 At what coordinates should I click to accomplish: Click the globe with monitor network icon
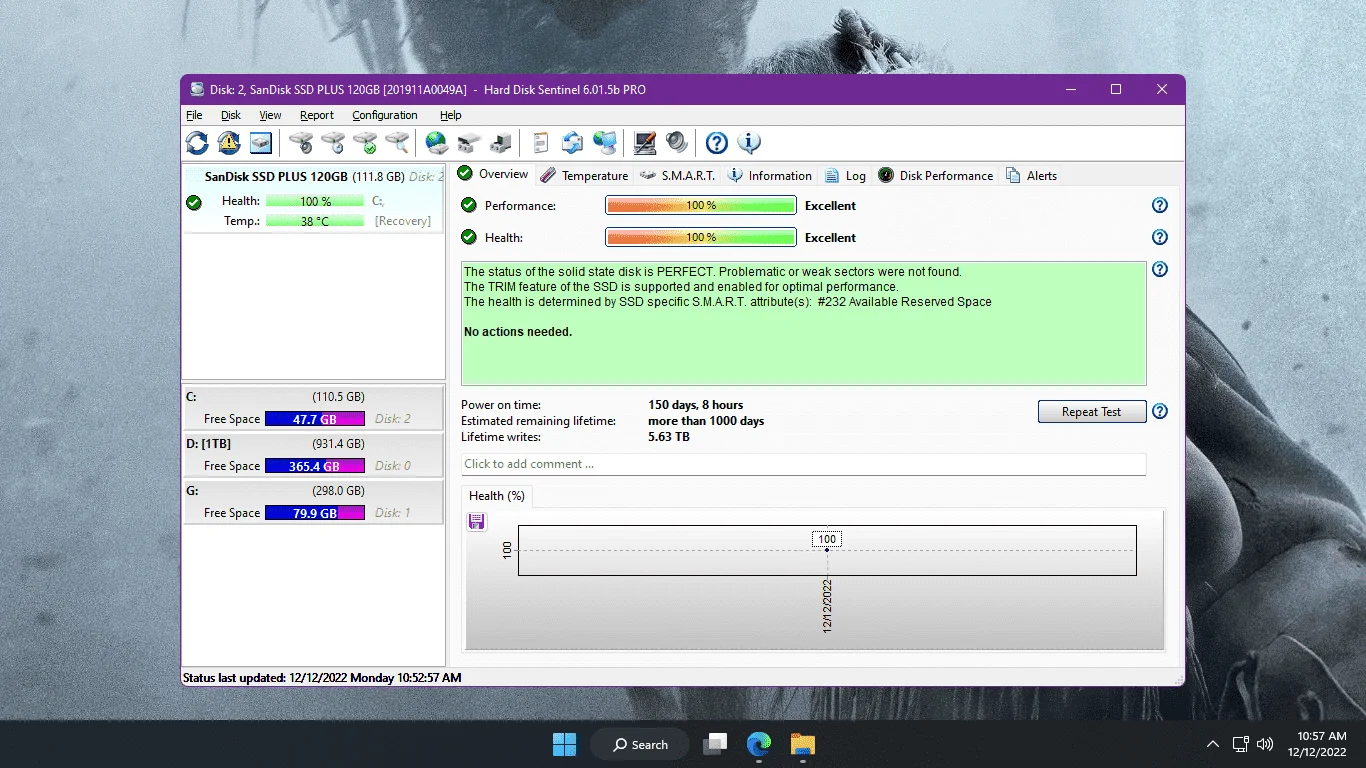605,143
